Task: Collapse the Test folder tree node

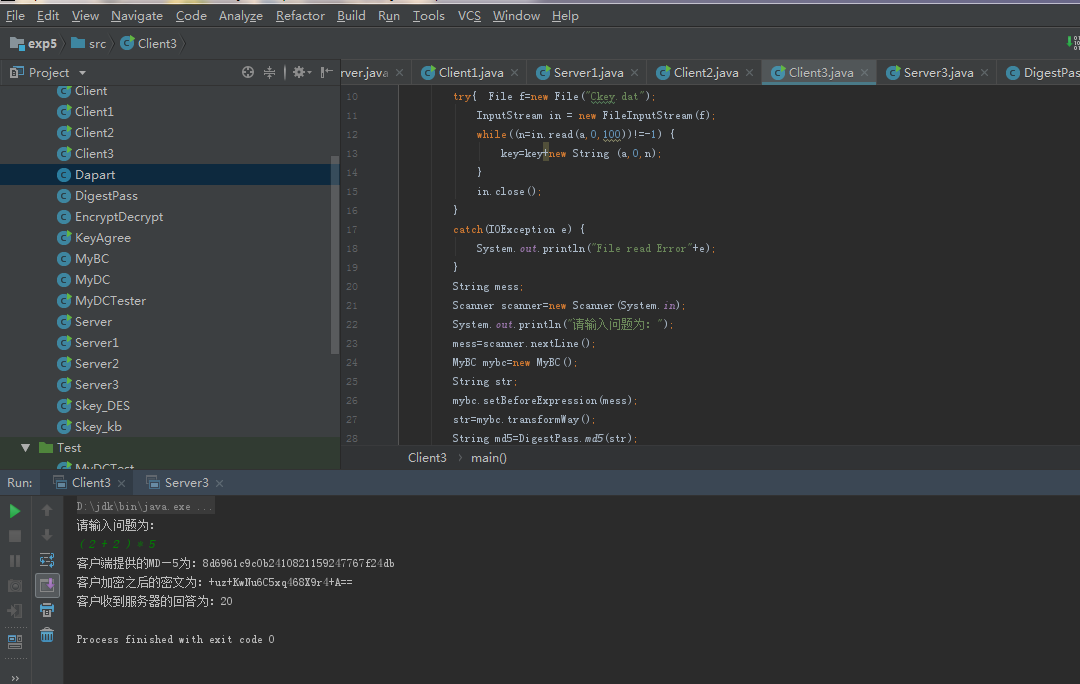Action: [x=25, y=448]
